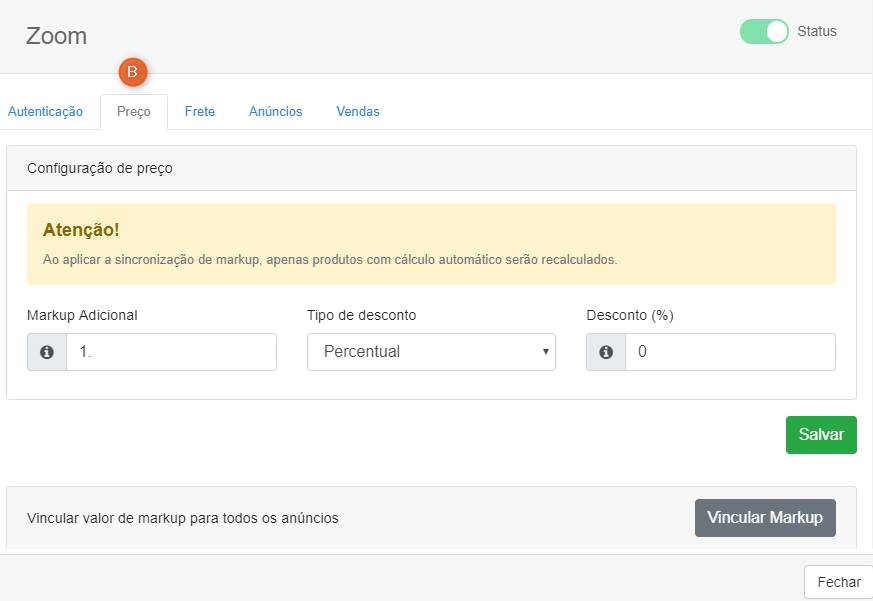Click the Percentual dropdown arrow
This screenshot has height=601, width=873.
(546, 351)
